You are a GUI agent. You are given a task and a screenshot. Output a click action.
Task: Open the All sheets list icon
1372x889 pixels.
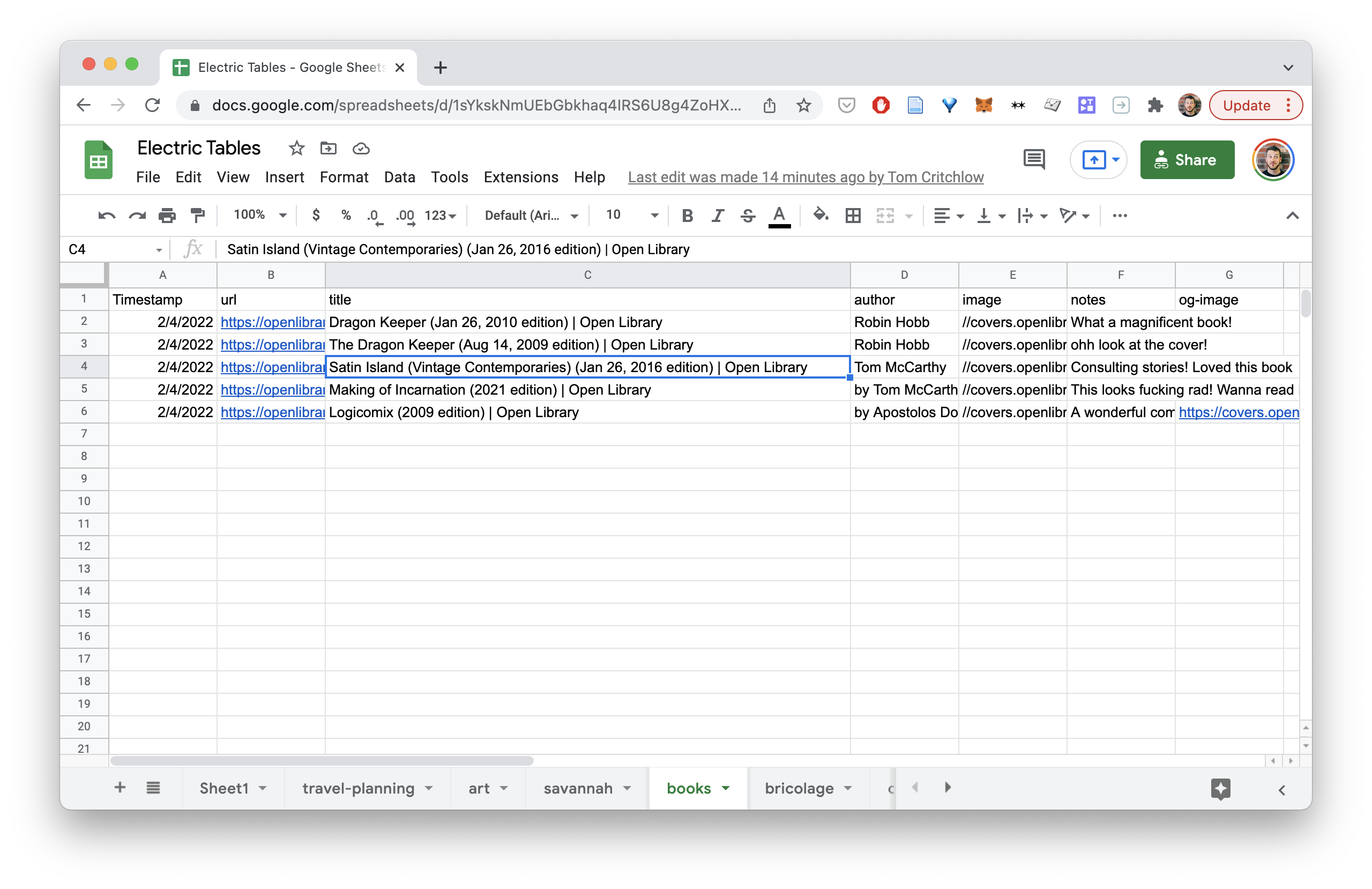153,788
